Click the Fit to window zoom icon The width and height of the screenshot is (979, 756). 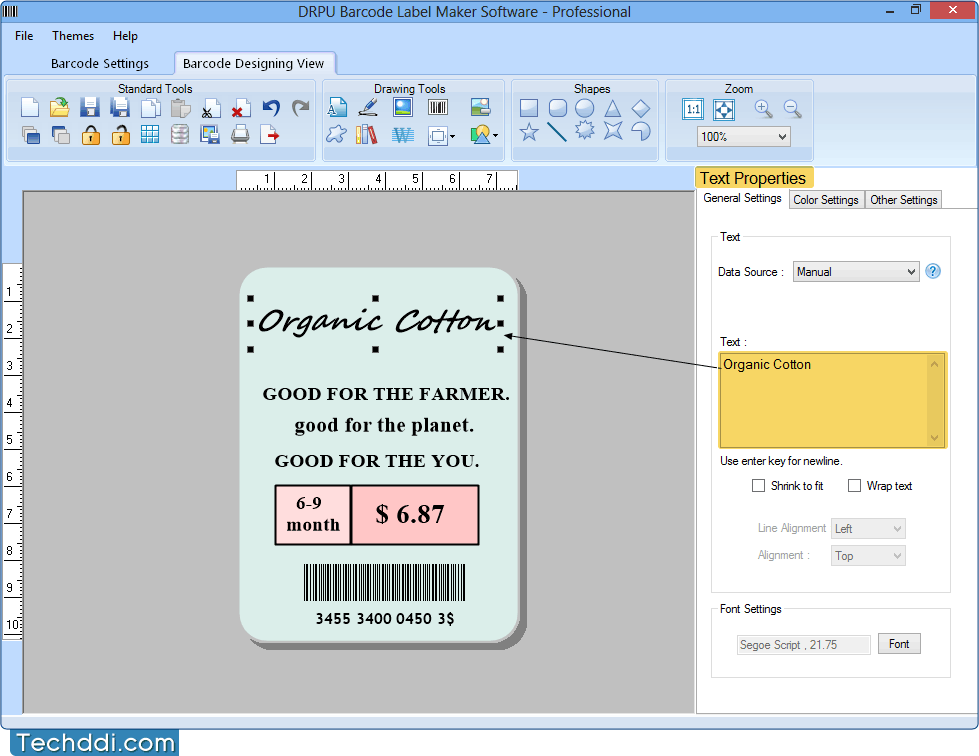pos(724,110)
